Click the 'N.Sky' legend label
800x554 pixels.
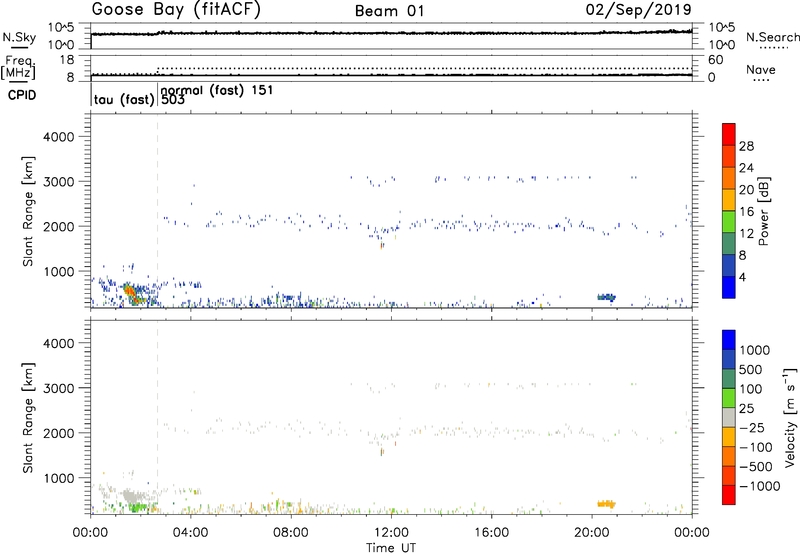(x=19, y=37)
